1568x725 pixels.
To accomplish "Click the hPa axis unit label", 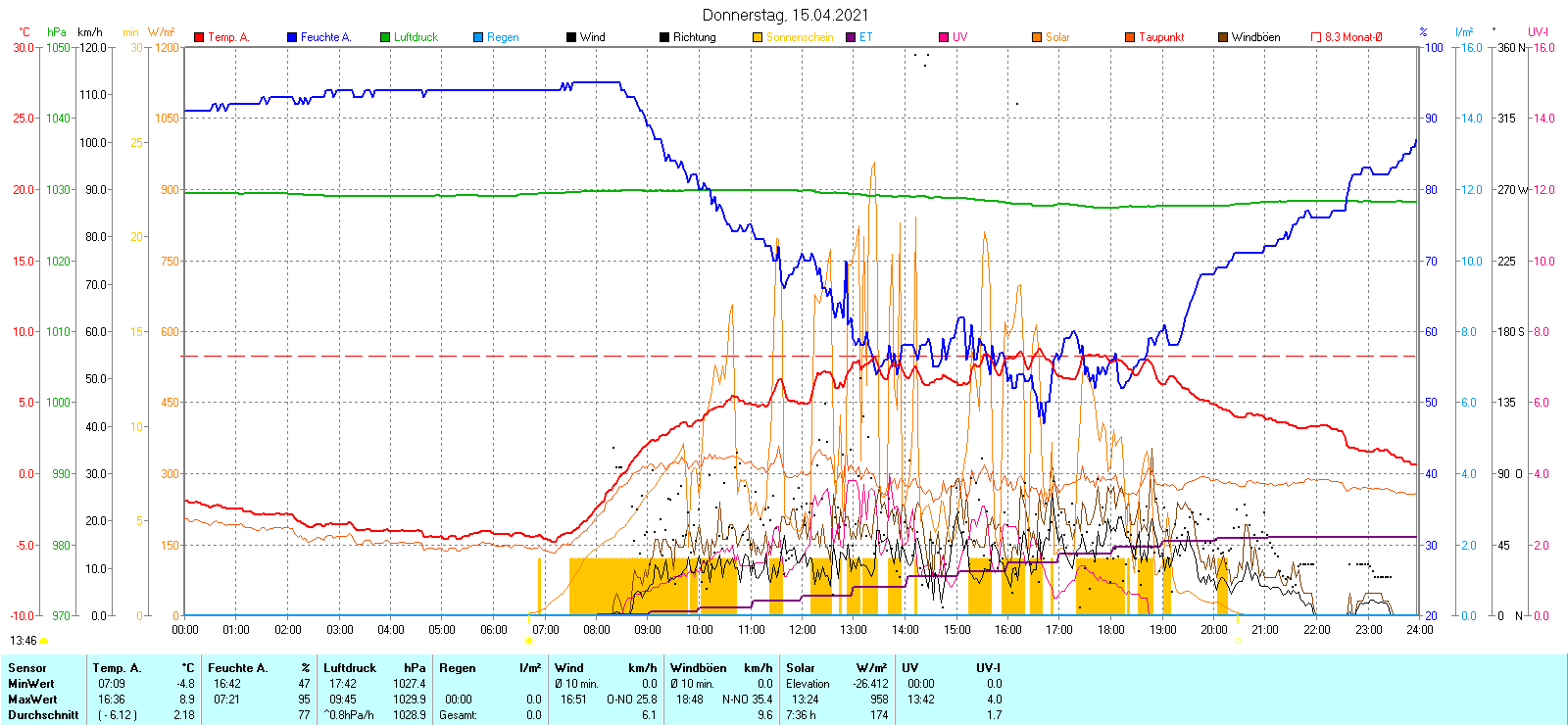I will click(x=57, y=32).
